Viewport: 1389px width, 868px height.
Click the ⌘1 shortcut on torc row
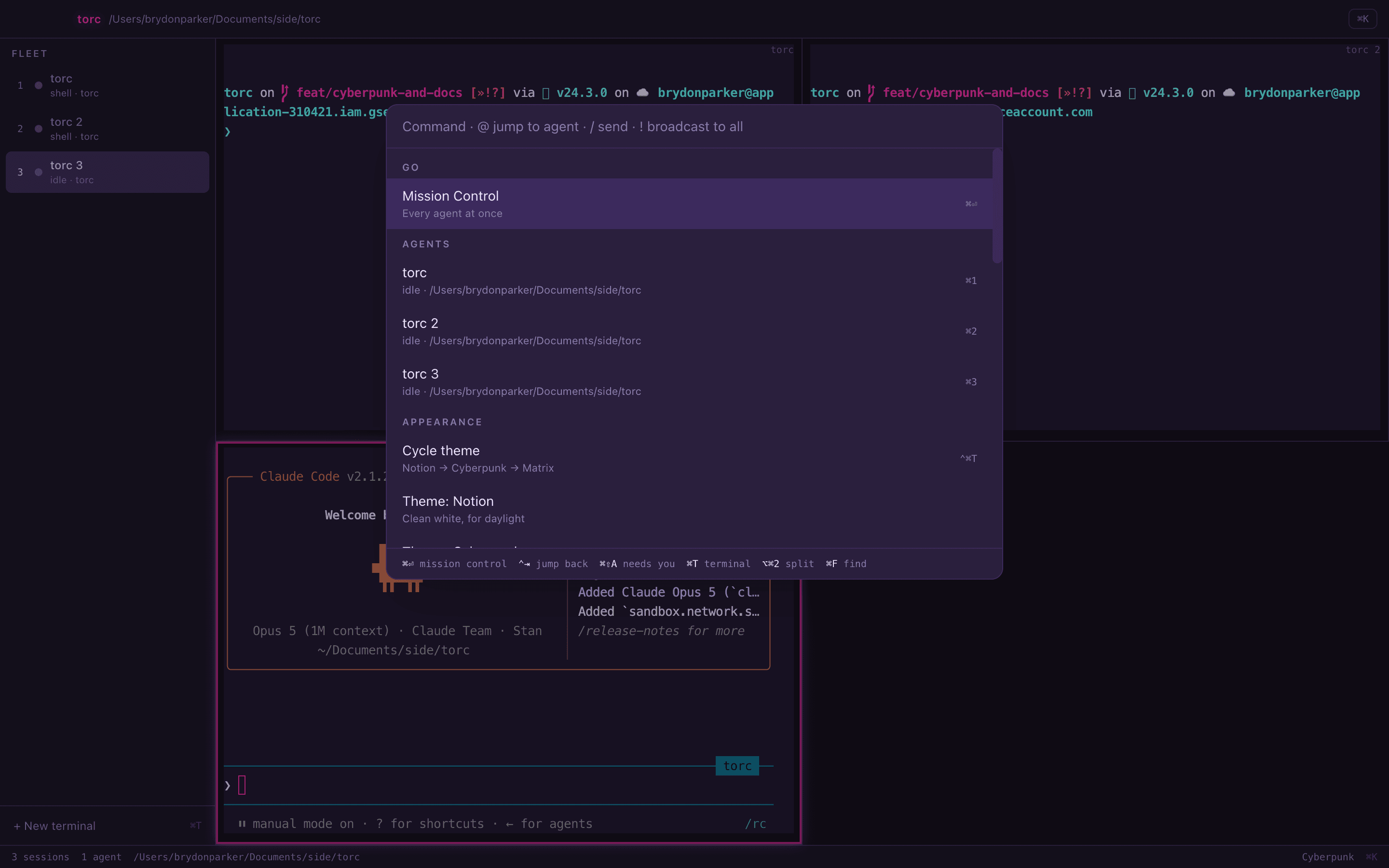click(970, 281)
